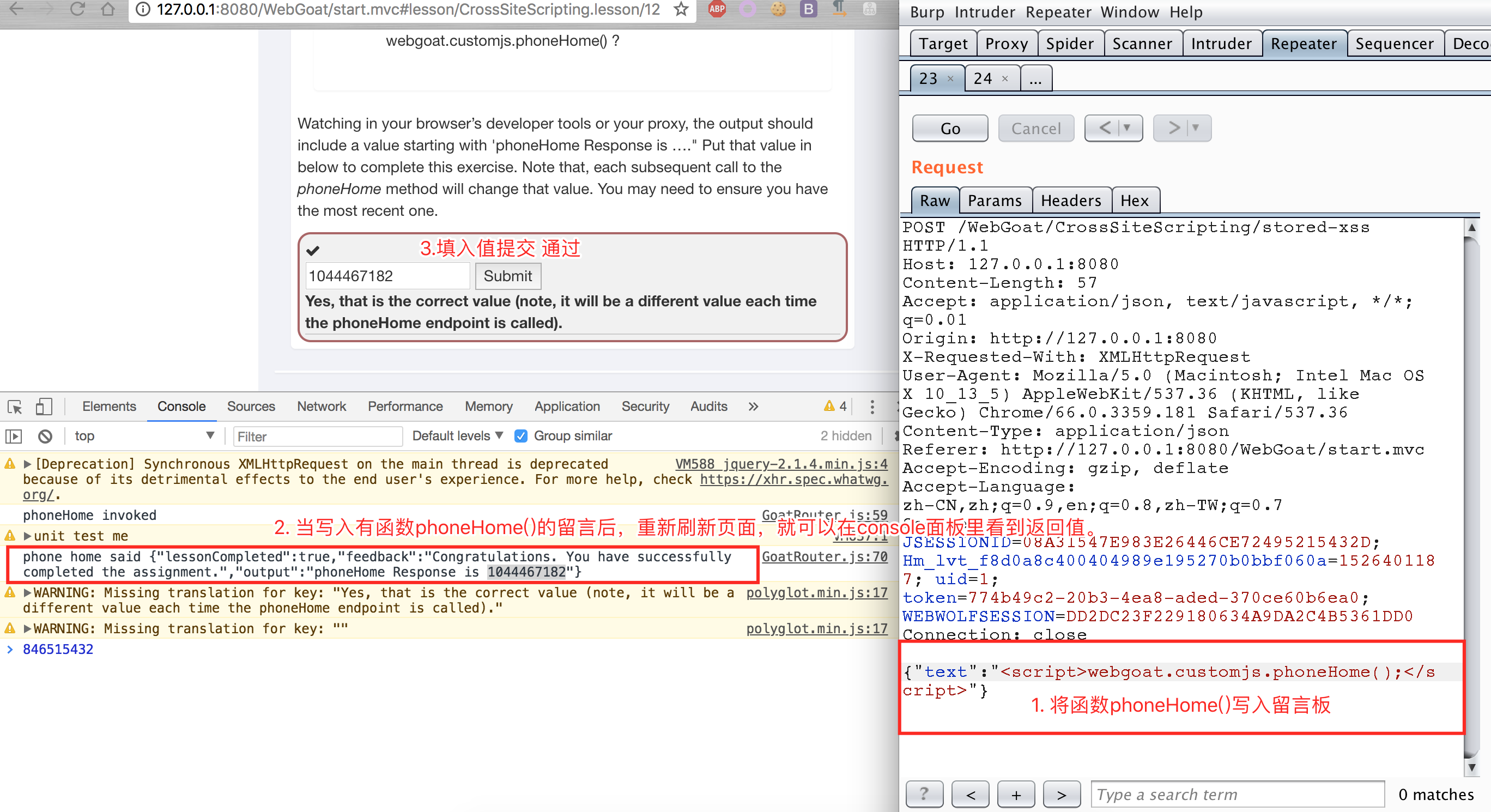Image resolution: width=1491 pixels, height=812 pixels.
Task: Select the Proxy tab in Burp
Action: click(x=1006, y=44)
